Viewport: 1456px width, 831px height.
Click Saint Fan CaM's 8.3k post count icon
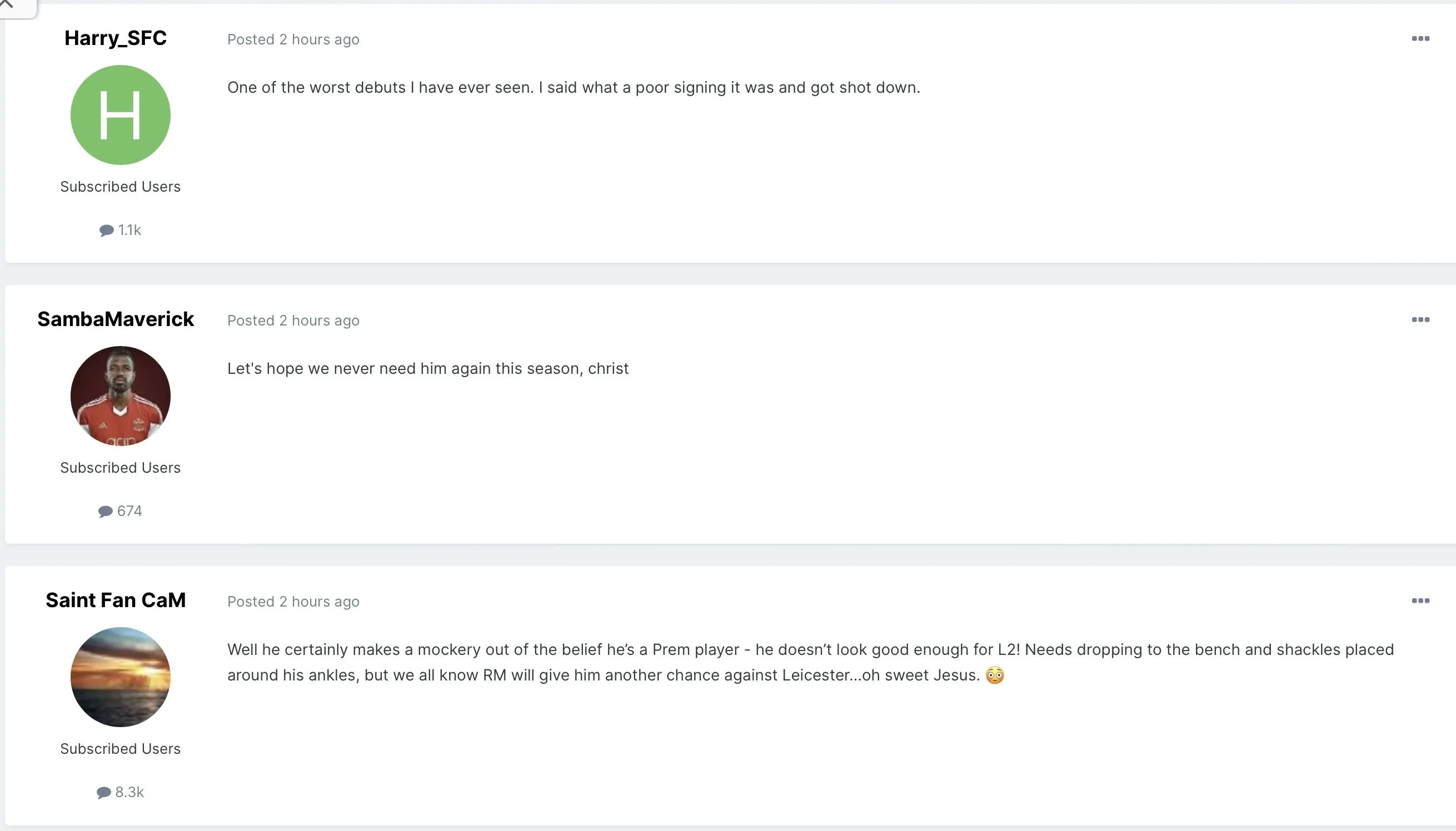tap(104, 792)
